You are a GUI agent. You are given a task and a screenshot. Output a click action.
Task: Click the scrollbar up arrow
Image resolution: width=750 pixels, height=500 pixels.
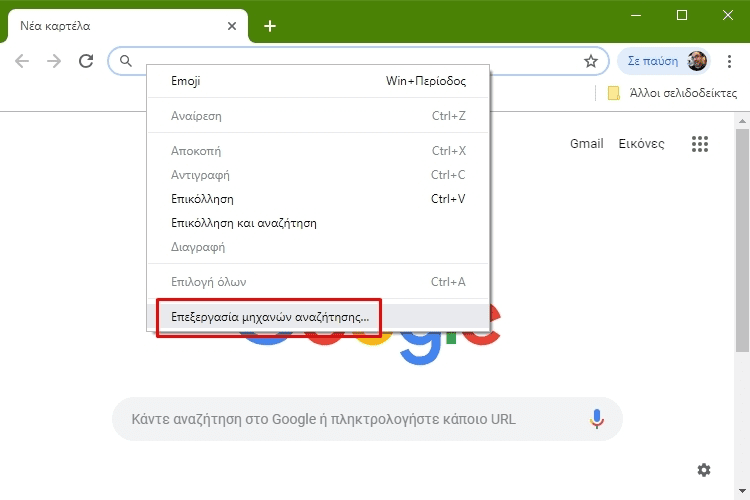[742, 121]
